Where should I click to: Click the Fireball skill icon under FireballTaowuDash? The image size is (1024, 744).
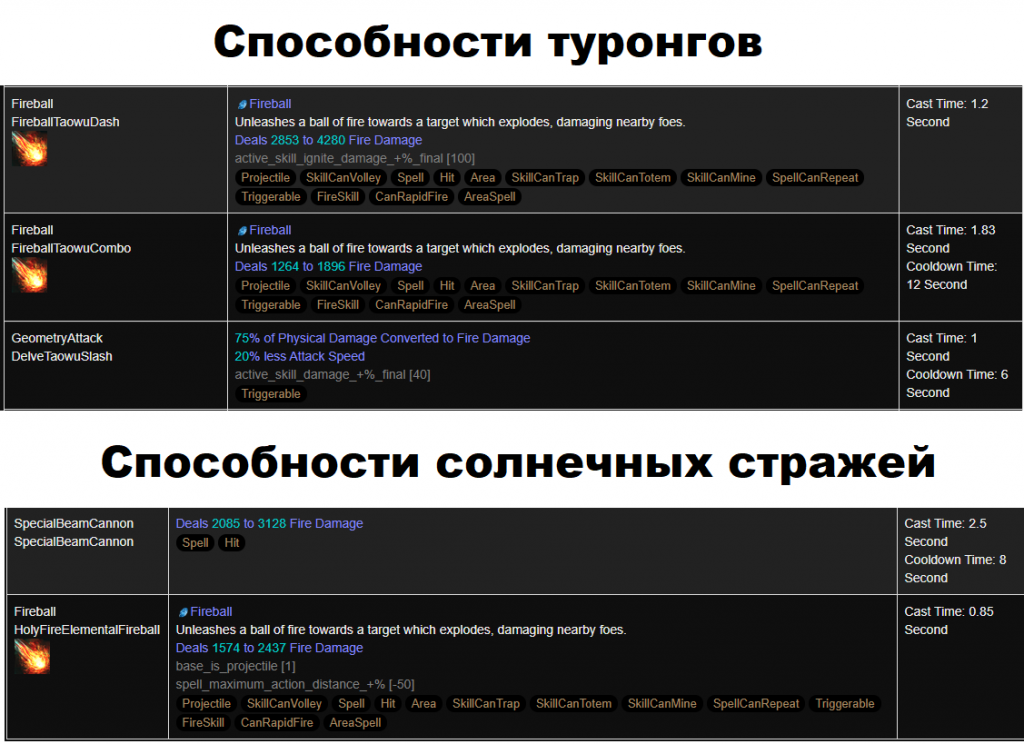(x=29, y=149)
